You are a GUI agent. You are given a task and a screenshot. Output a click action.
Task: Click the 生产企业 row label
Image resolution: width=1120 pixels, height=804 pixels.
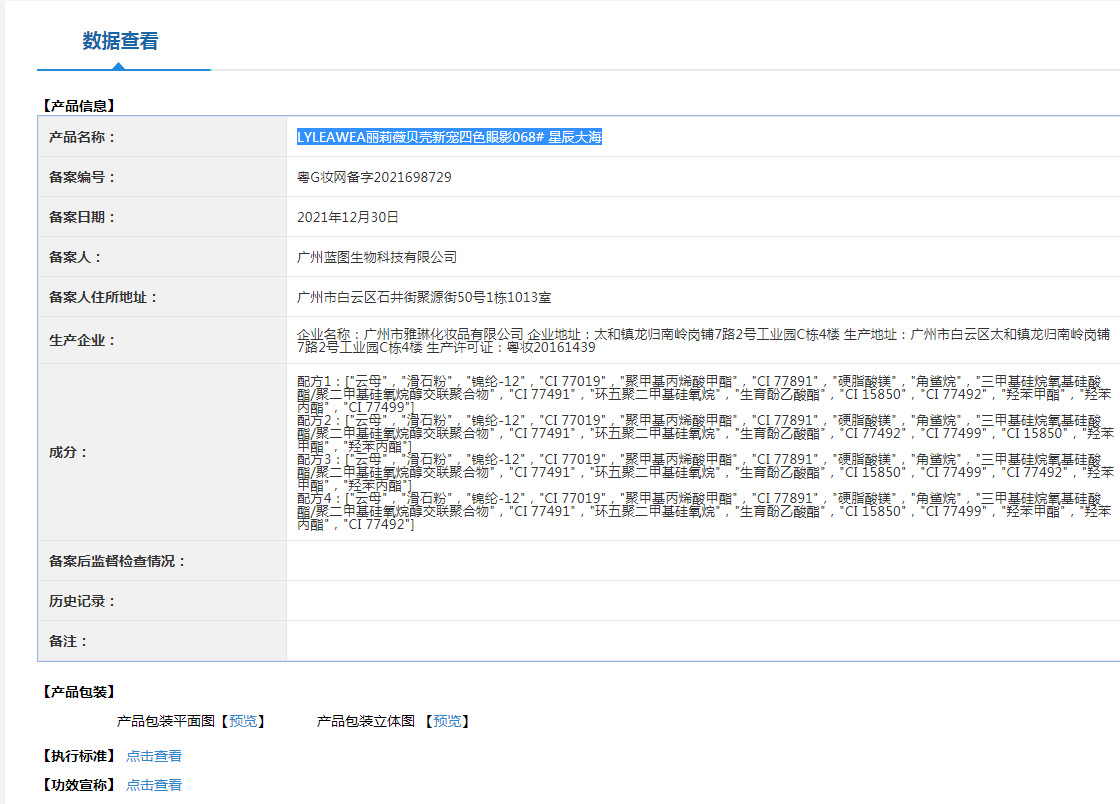coord(82,341)
